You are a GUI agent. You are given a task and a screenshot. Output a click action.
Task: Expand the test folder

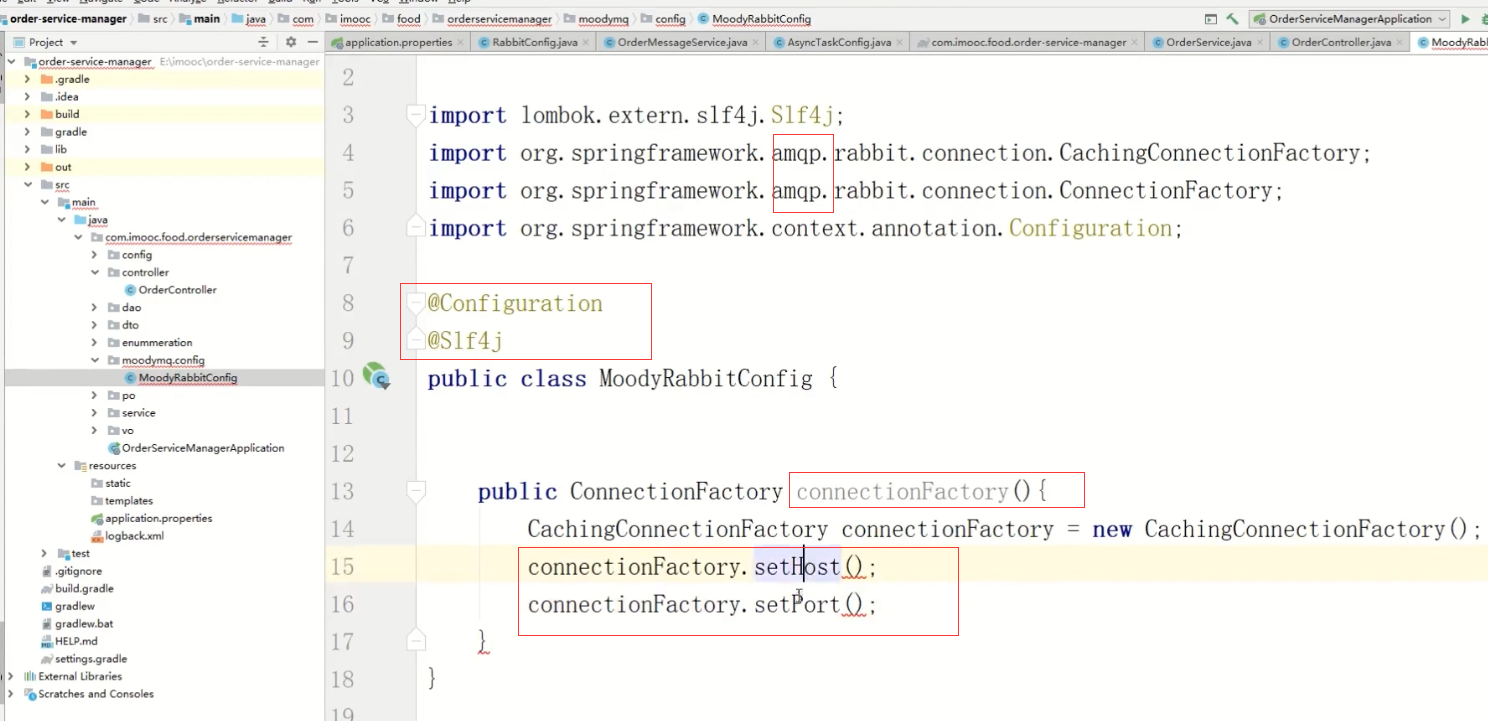tap(44, 553)
